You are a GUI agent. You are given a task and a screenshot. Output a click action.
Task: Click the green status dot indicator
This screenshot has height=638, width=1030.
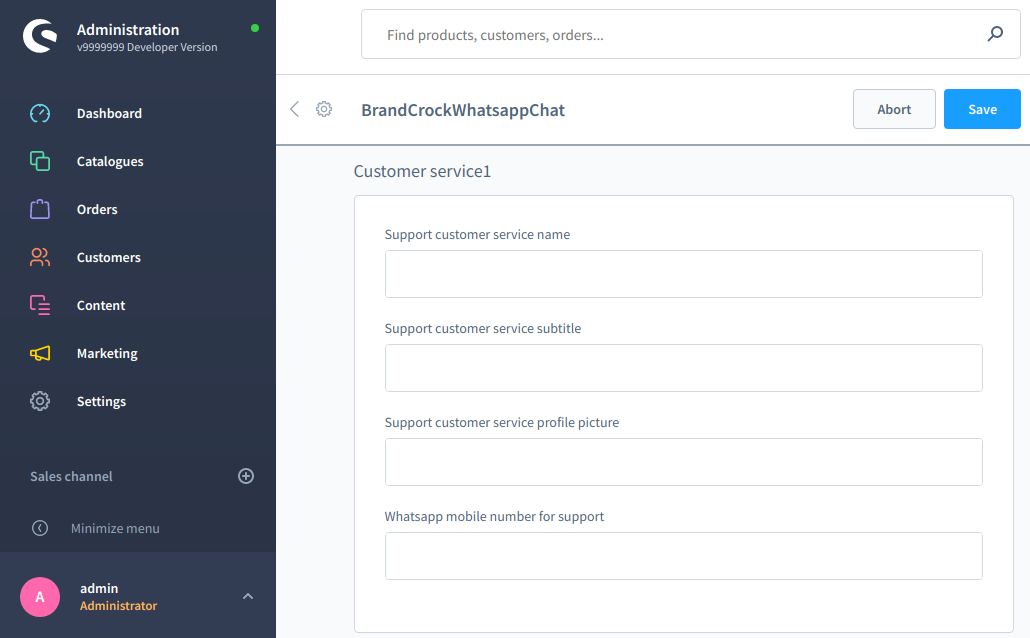pyautogui.click(x=255, y=28)
